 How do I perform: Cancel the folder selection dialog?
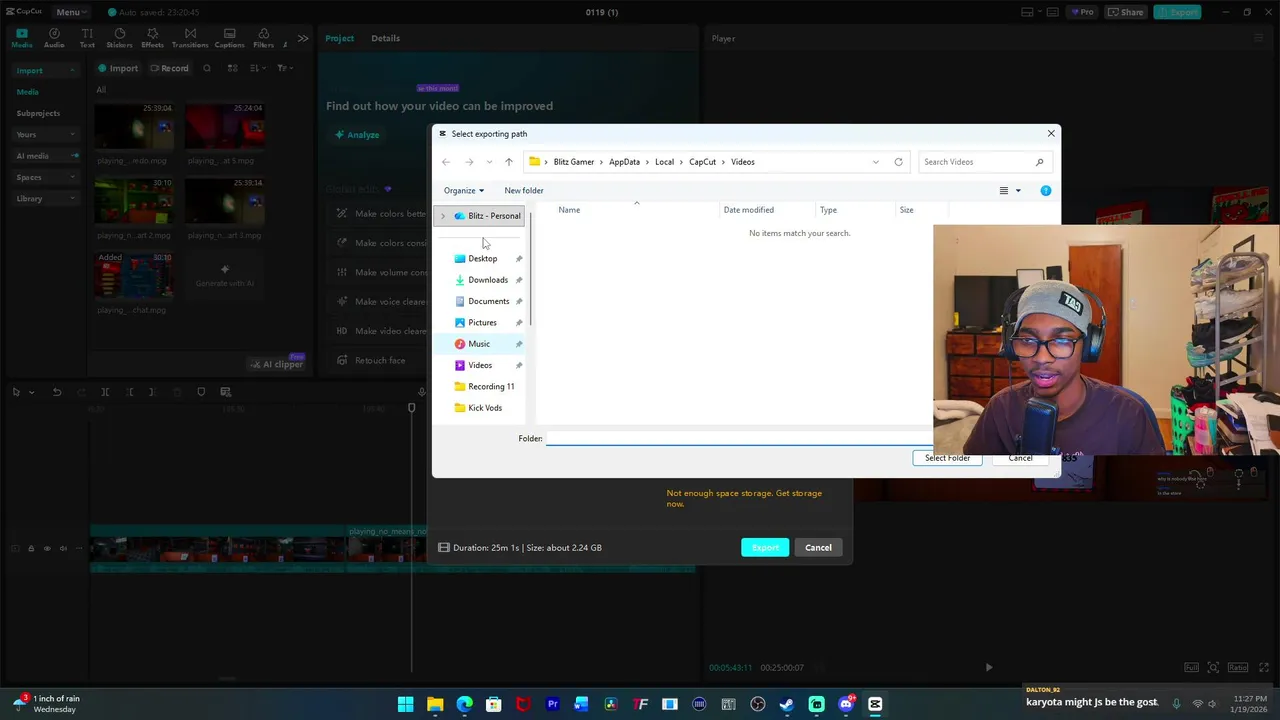(1020, 458)
